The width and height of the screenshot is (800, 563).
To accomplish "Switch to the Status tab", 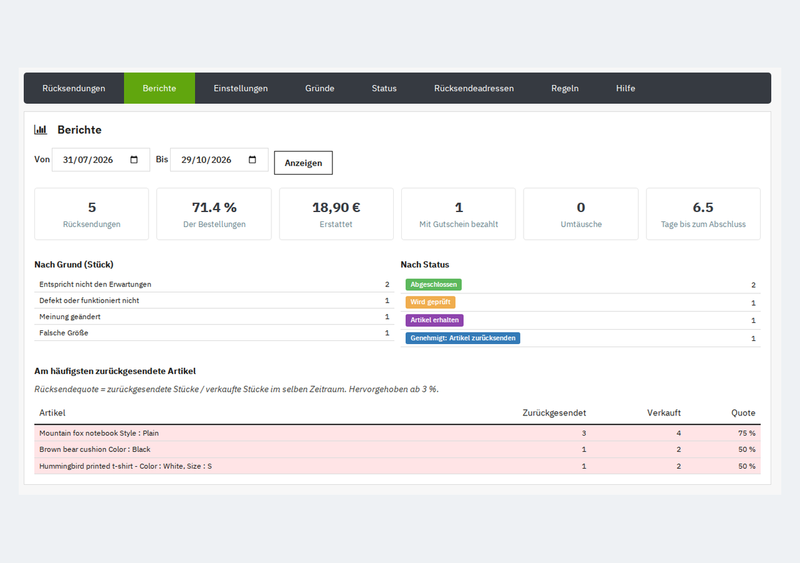I will tap(384, 88).
